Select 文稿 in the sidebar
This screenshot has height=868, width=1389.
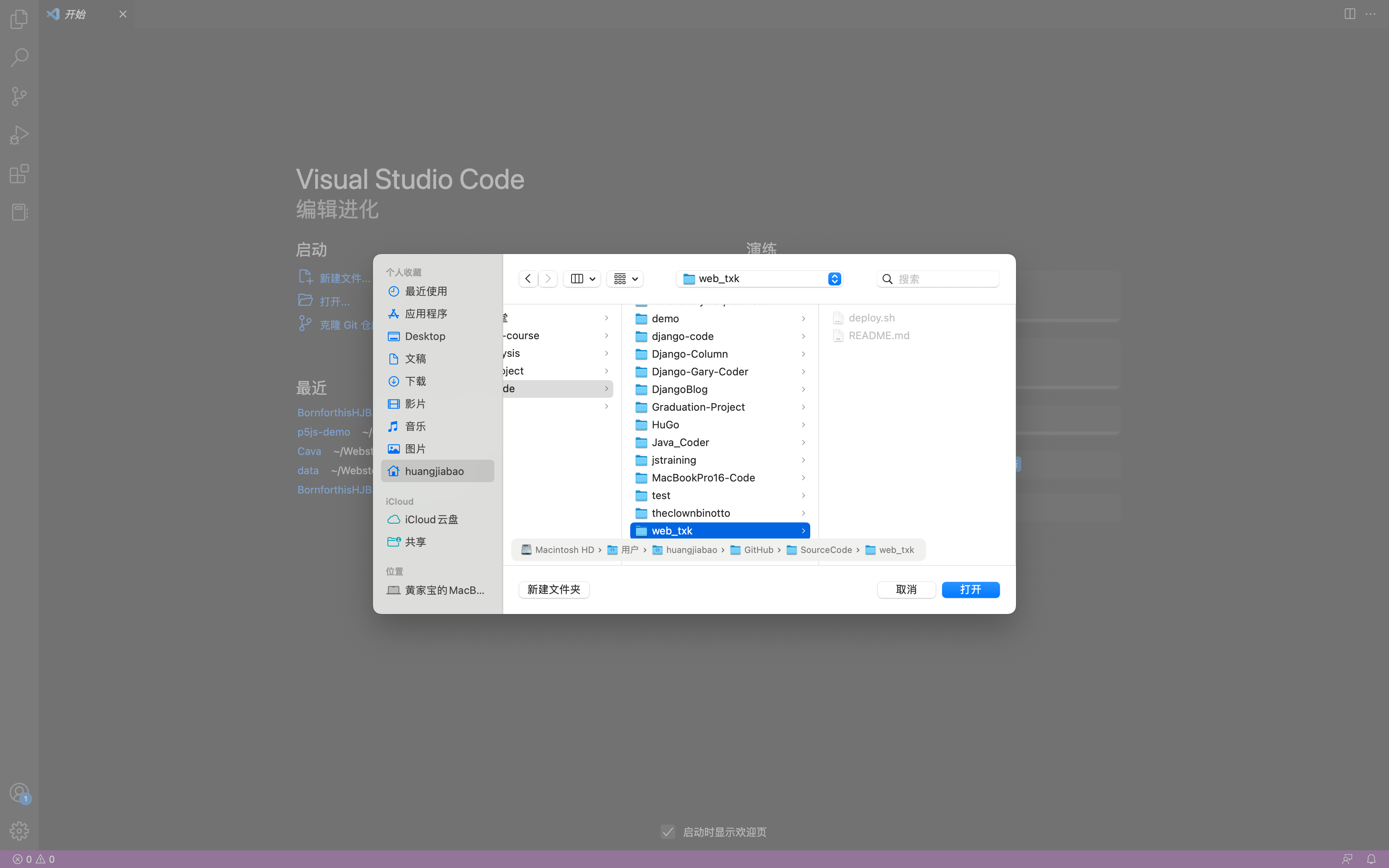coord(437,359)
